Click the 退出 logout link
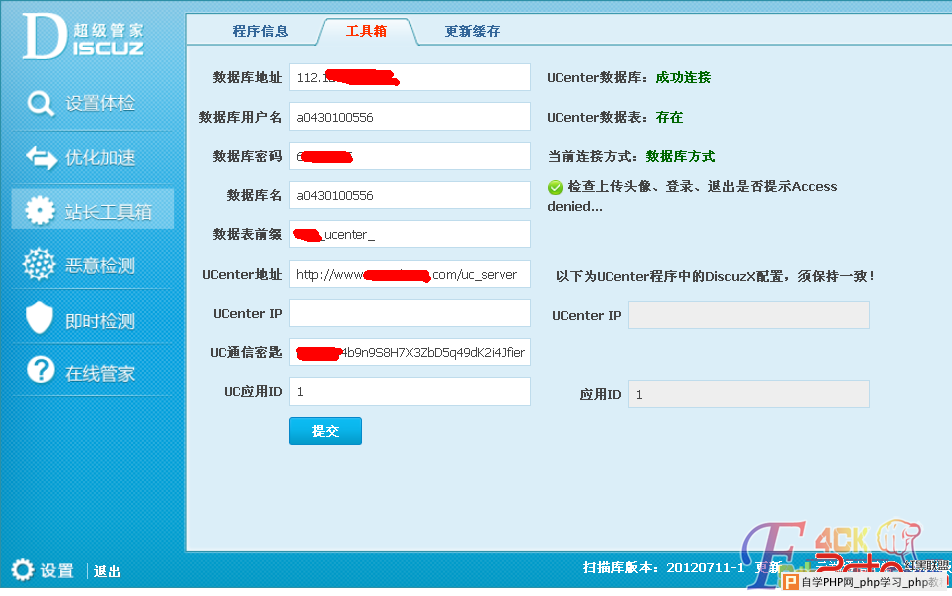The height and width of the screenshot is (596, 952). [107, 571]
